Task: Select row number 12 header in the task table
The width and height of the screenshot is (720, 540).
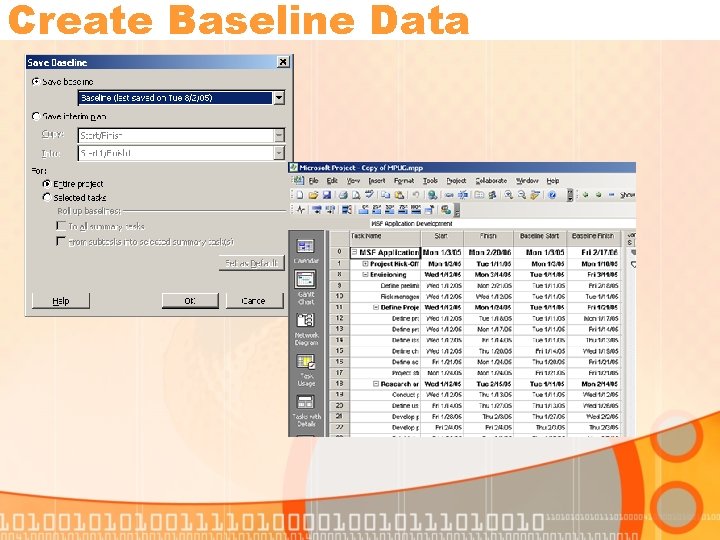Action: pos(339,318)
